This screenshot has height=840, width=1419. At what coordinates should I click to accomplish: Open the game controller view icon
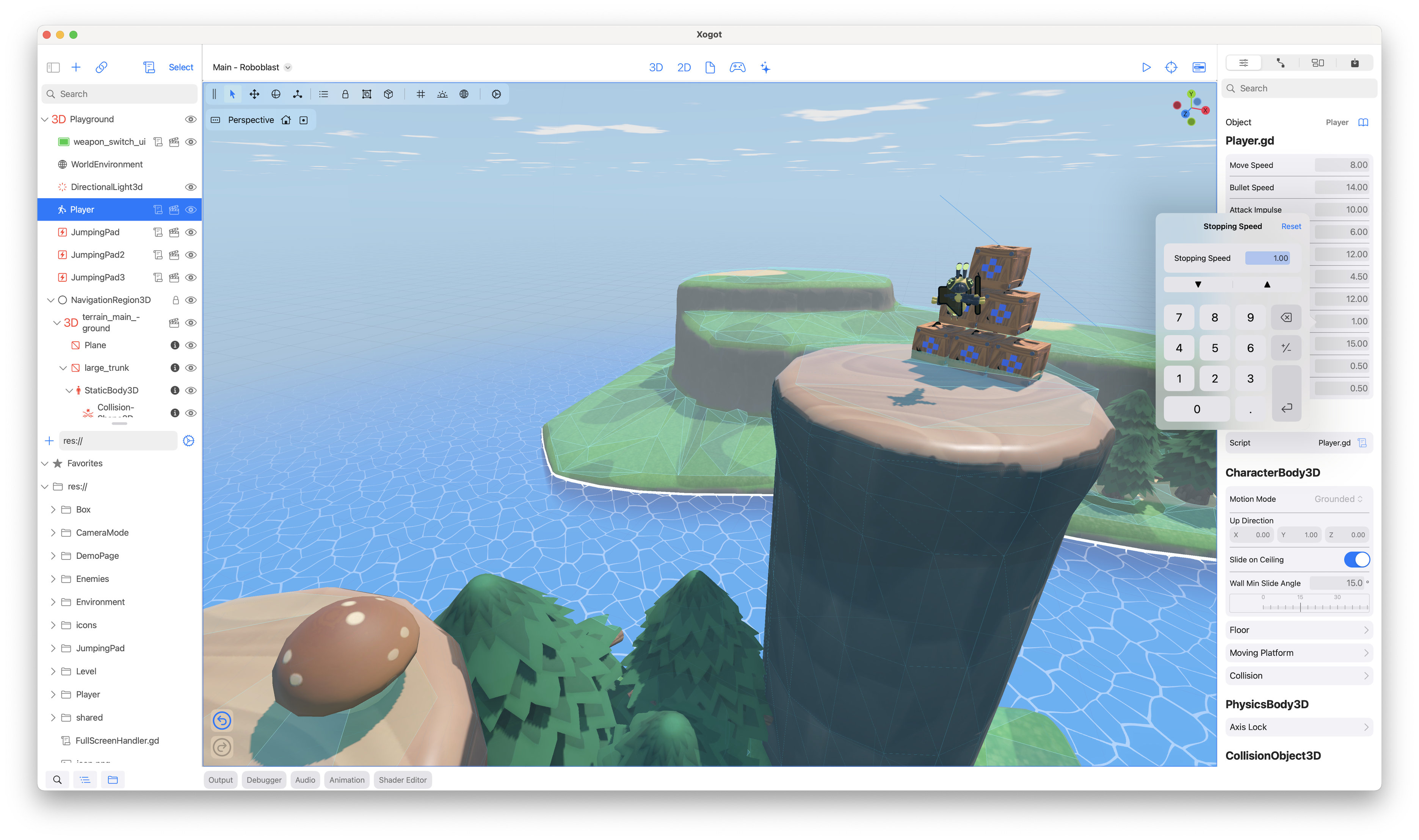737,67
